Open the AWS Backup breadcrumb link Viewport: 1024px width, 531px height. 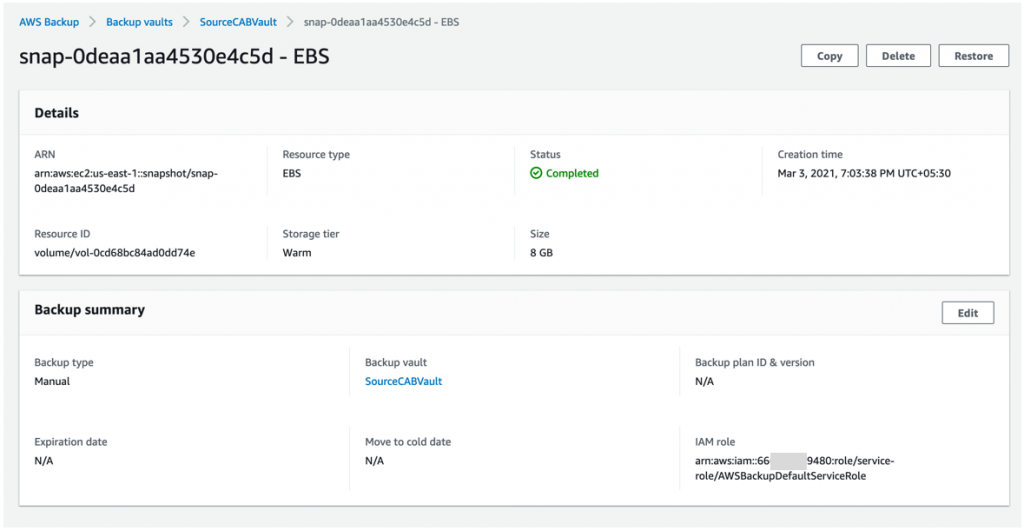pyautogui.click(x=48, y=22)
